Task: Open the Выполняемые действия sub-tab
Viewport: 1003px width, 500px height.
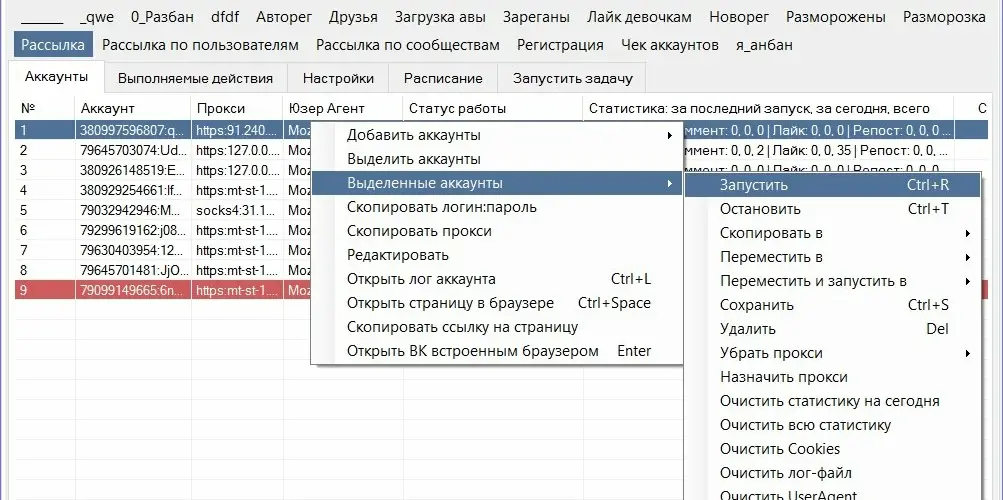Action: tap(195, 79)
